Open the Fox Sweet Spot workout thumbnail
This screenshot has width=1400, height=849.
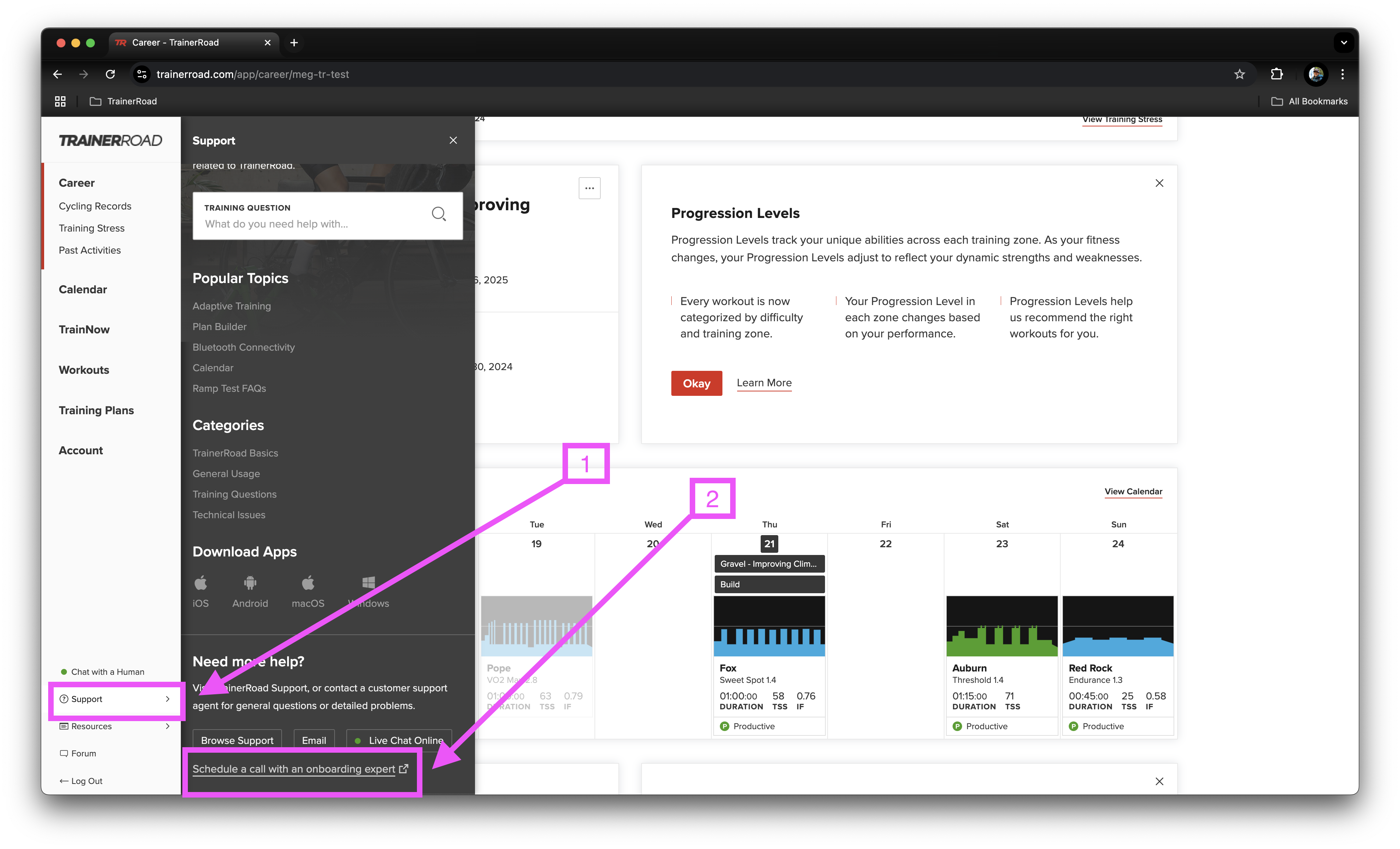pyautogui.click(x=769, y=626)
